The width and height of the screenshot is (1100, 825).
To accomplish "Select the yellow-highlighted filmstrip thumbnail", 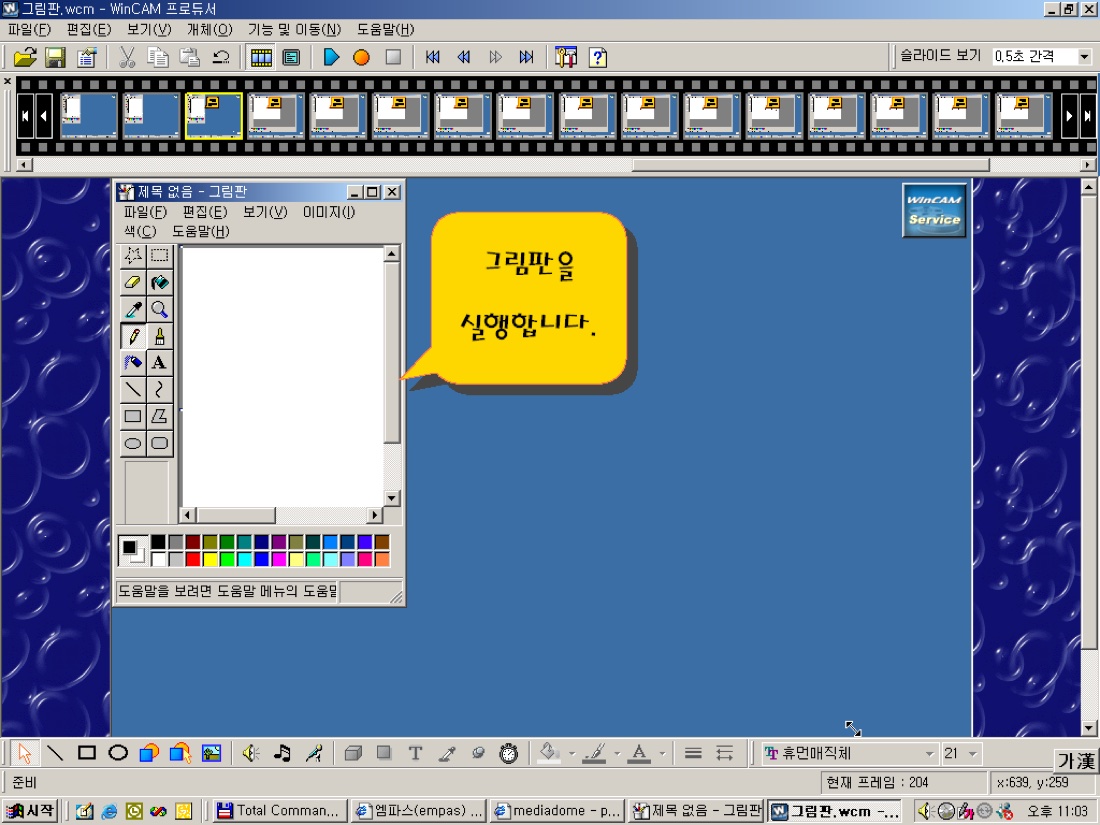I will tap(213, 116).
